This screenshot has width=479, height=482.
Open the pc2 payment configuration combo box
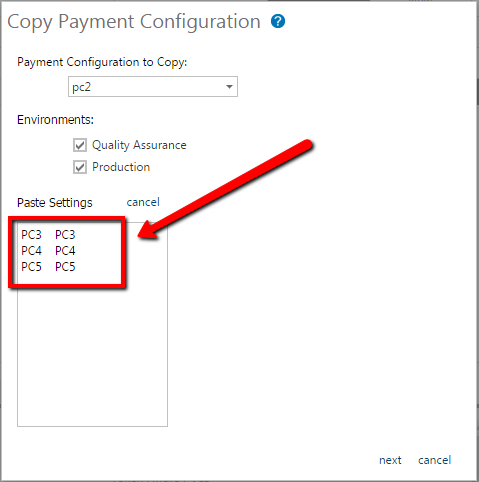click(x=153, y=87)
